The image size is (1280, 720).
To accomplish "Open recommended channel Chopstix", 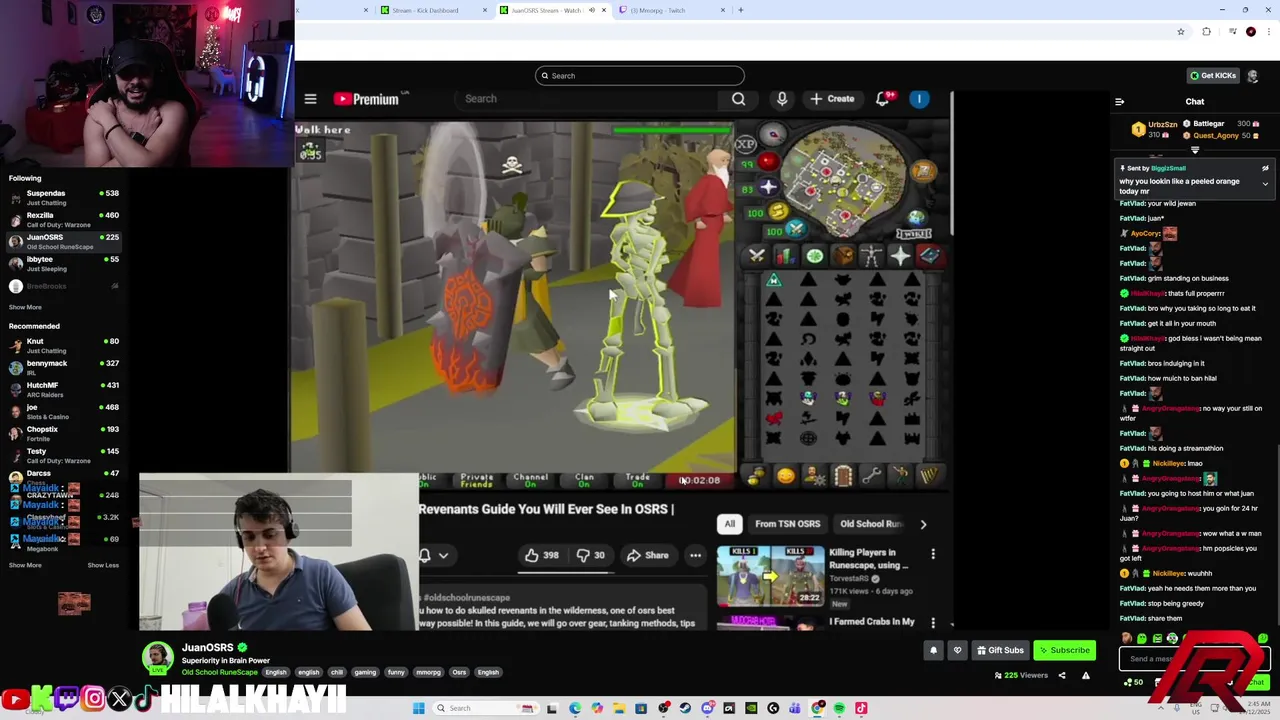I will pos(64,433).
